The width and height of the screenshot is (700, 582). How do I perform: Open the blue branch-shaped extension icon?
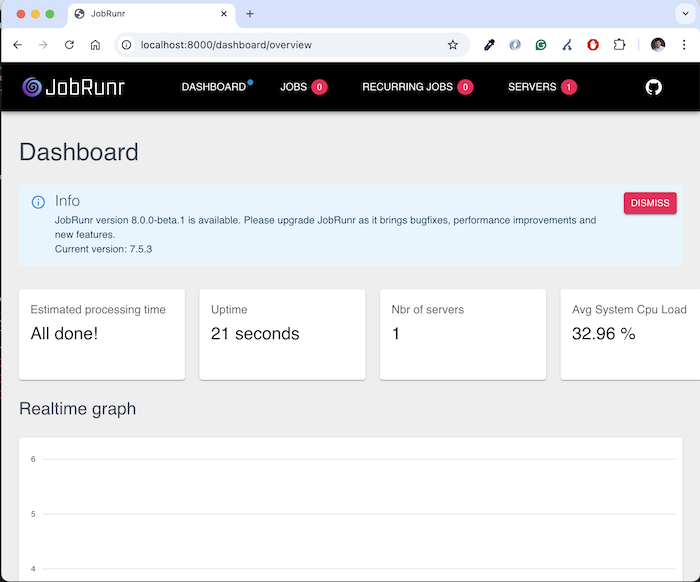click(567, 45)
